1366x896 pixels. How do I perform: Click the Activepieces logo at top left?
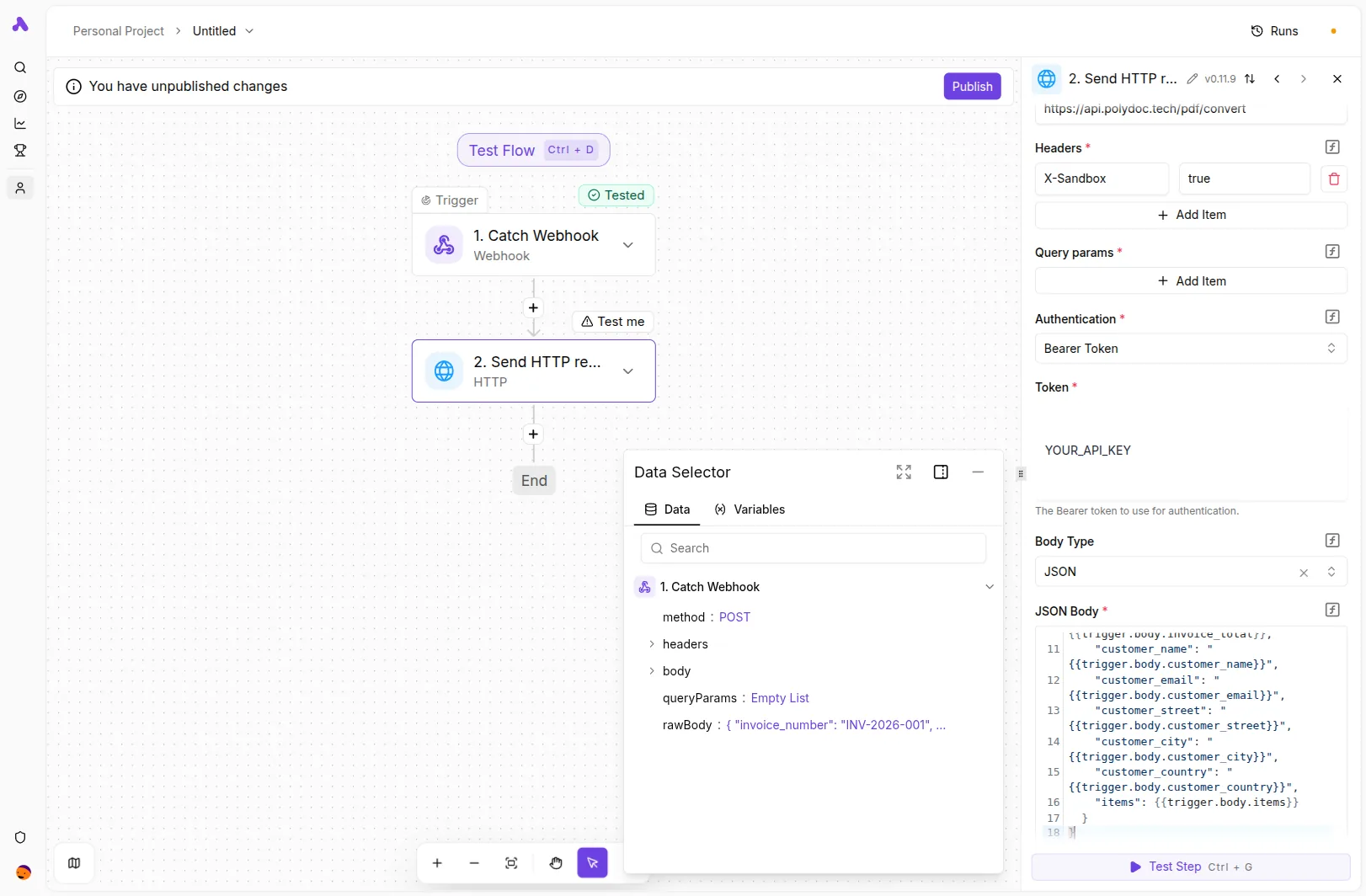pyautogui.click(x=20, y=24)
